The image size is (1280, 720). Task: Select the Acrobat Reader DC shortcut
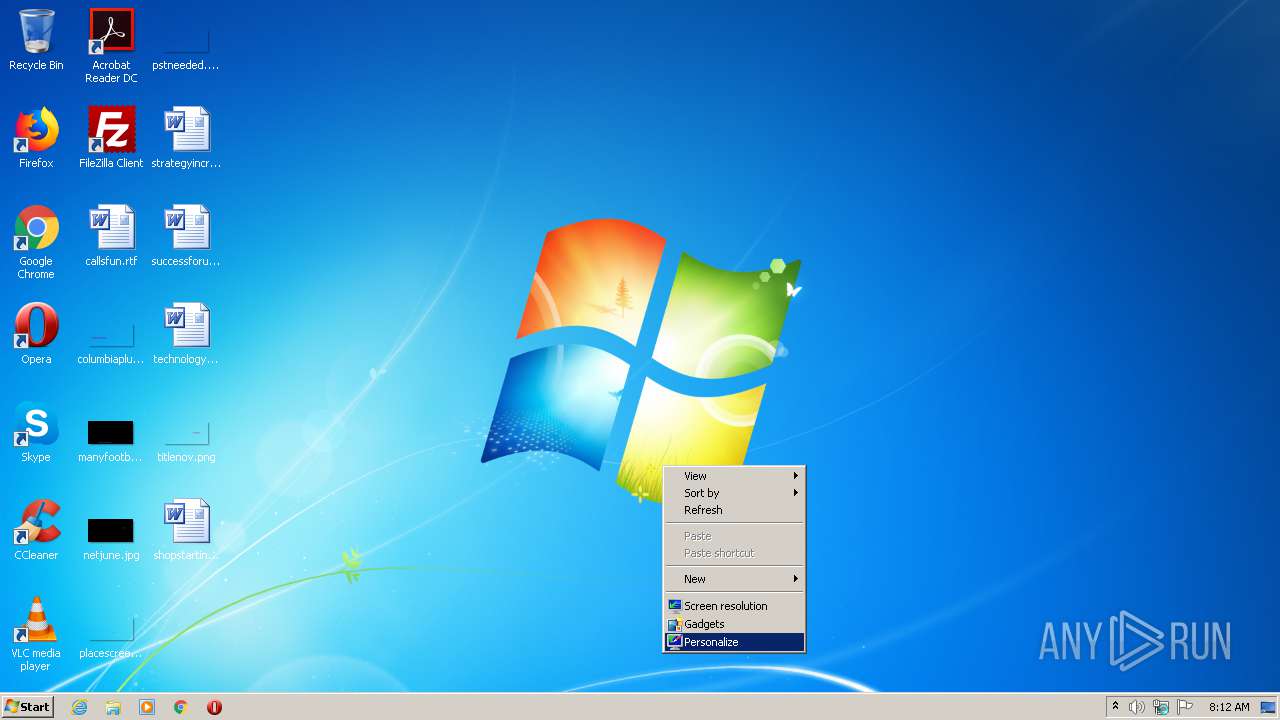[x=111, y=46]
